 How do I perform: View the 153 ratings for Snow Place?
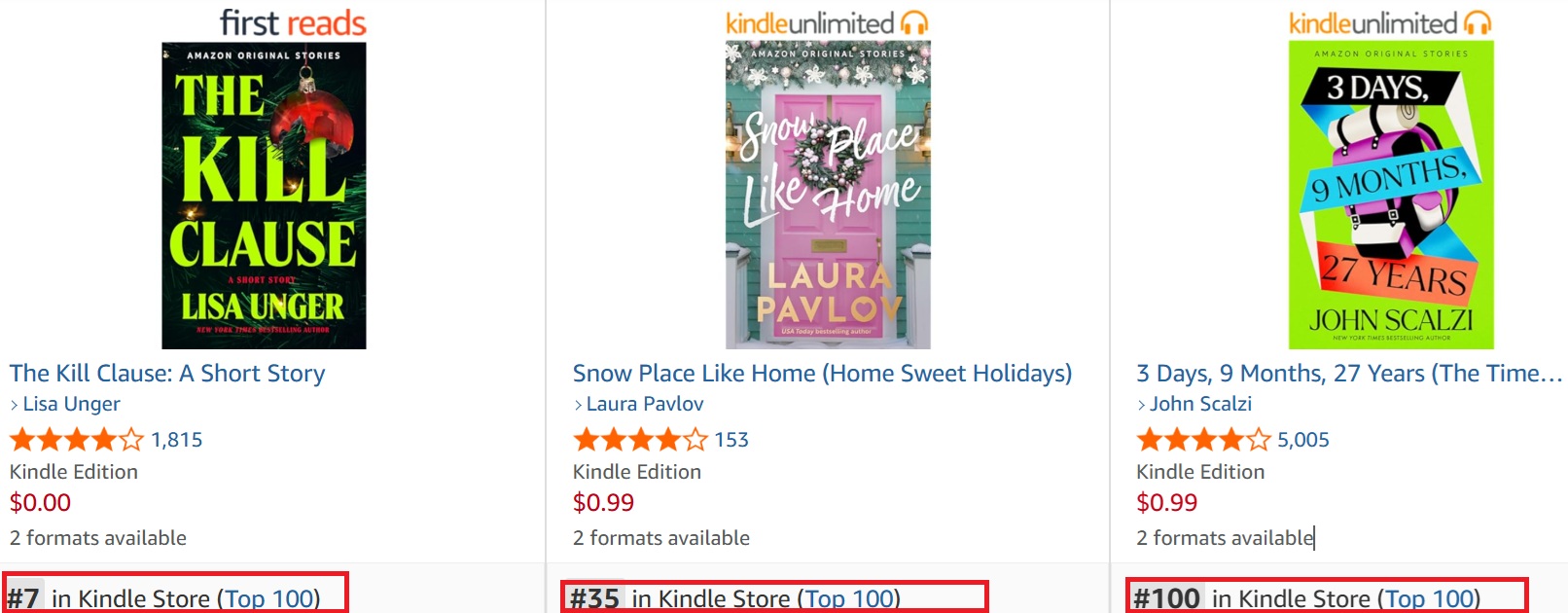click(x=731, y=440)
